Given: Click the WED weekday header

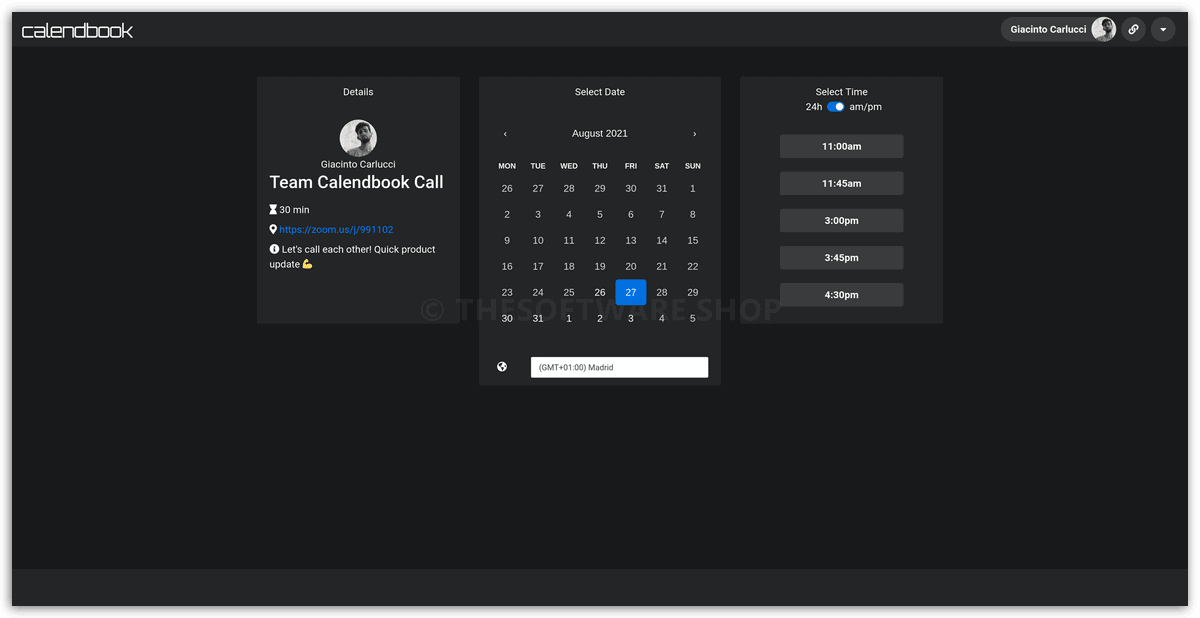Looking at the screenshot, I should (569, 166).
